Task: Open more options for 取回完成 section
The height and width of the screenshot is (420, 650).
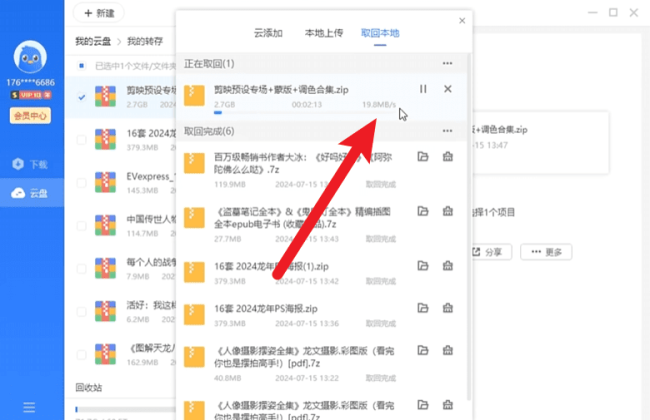Action: coord(447,131)
